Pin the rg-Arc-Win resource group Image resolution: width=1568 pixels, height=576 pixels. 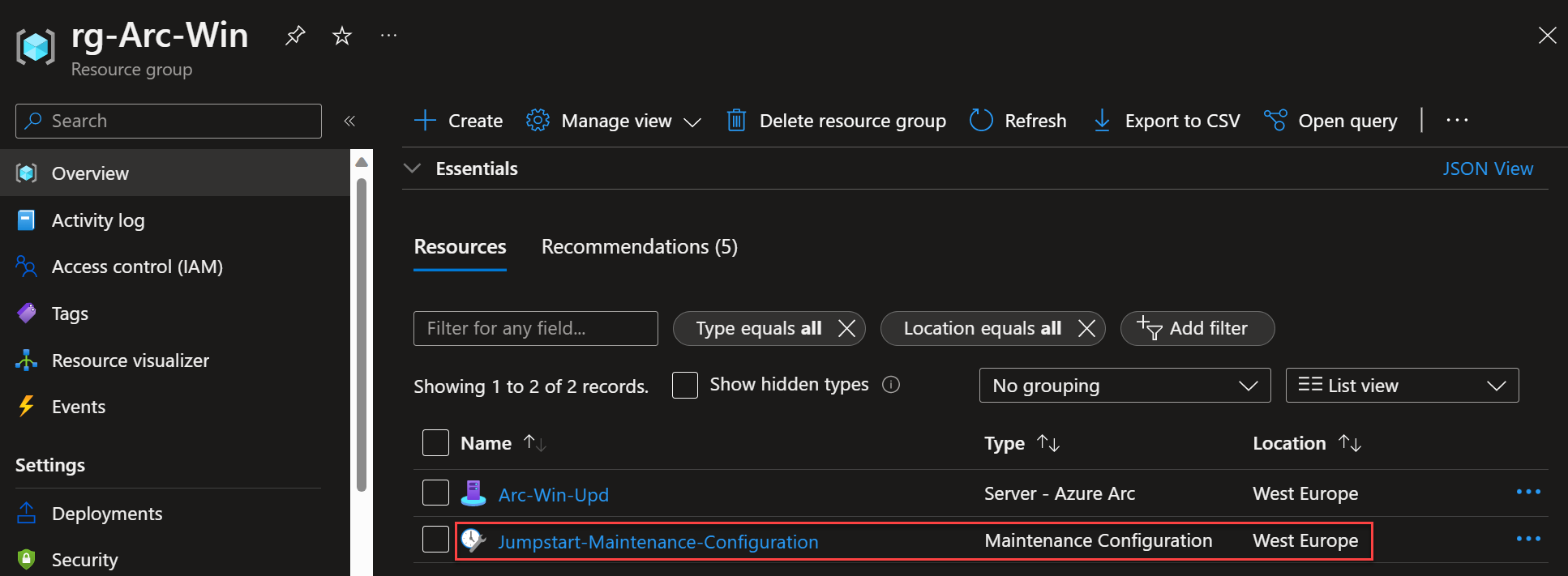[x=295, y=36]
